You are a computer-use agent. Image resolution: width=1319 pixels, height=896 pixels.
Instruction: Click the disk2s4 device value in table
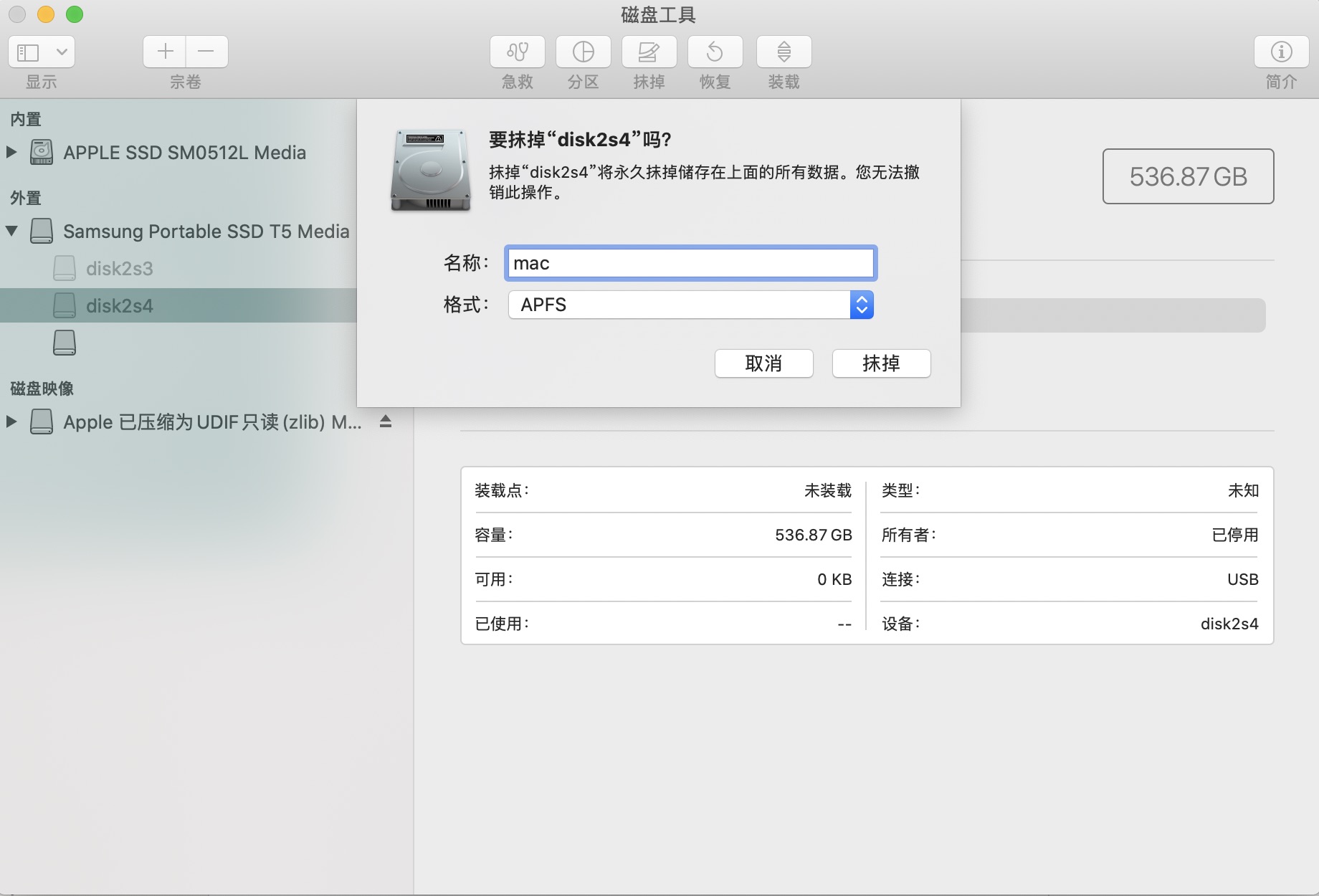(1229, 624)
